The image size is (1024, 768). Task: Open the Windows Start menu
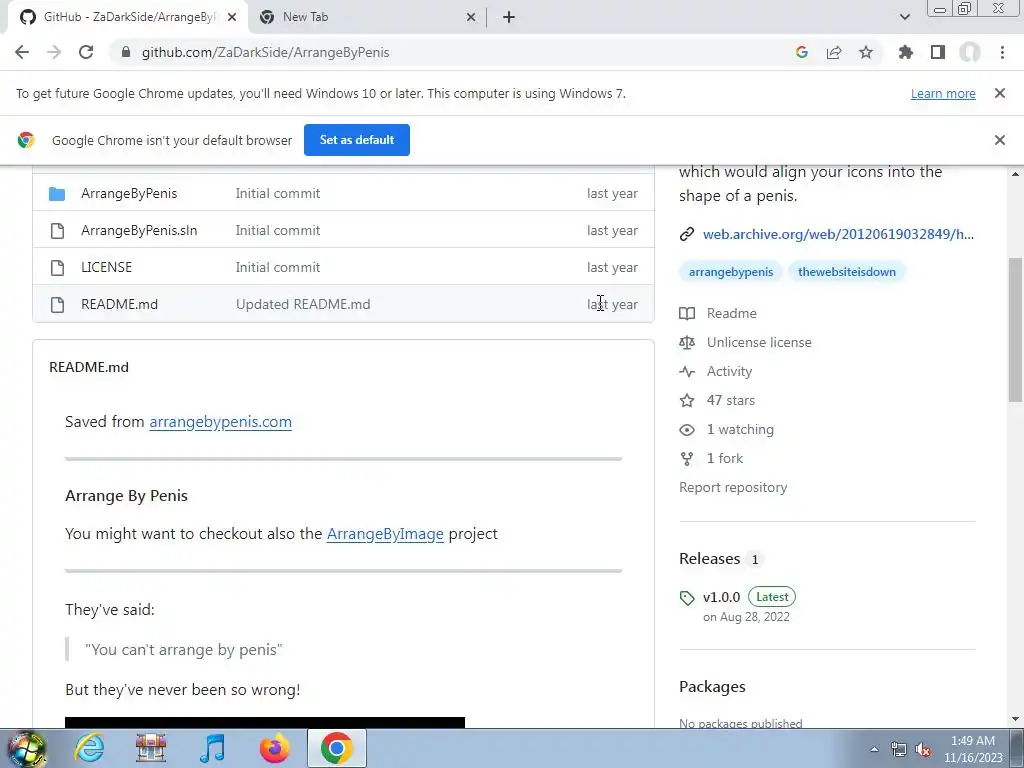point(26,748)
